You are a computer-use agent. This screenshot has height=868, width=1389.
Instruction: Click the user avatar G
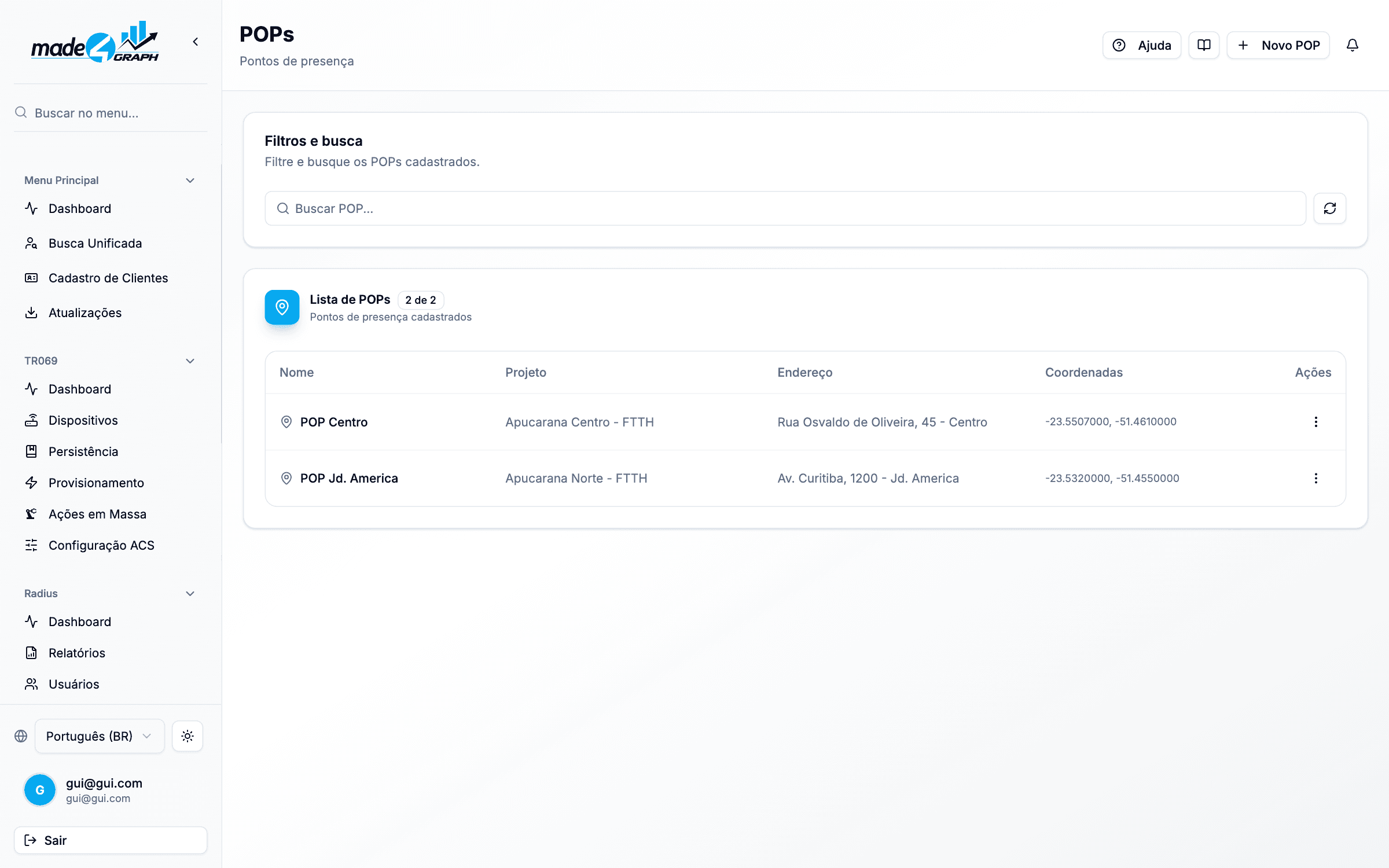click(40, 790)
